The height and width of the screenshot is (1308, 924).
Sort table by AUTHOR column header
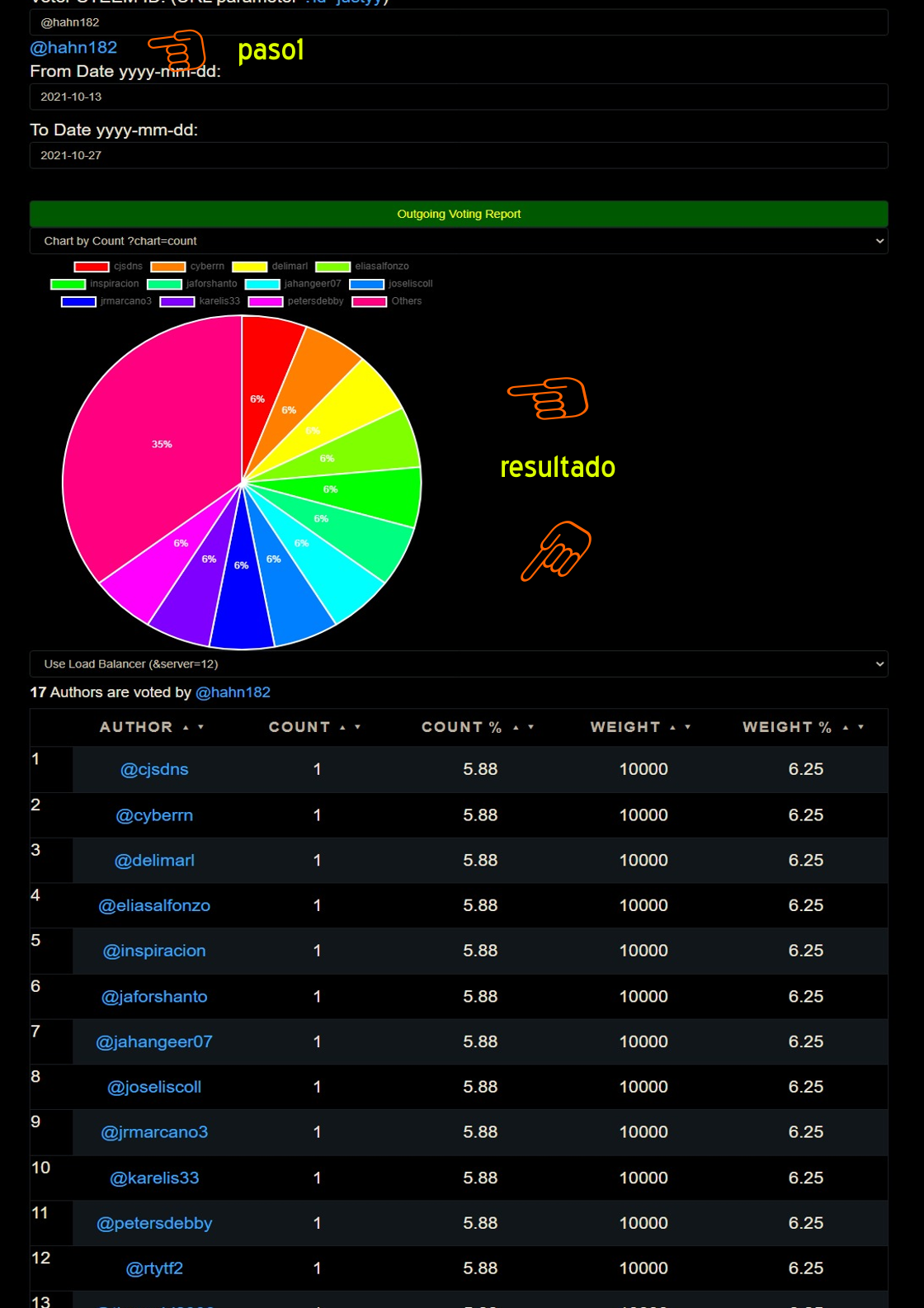tap(136, 727)
